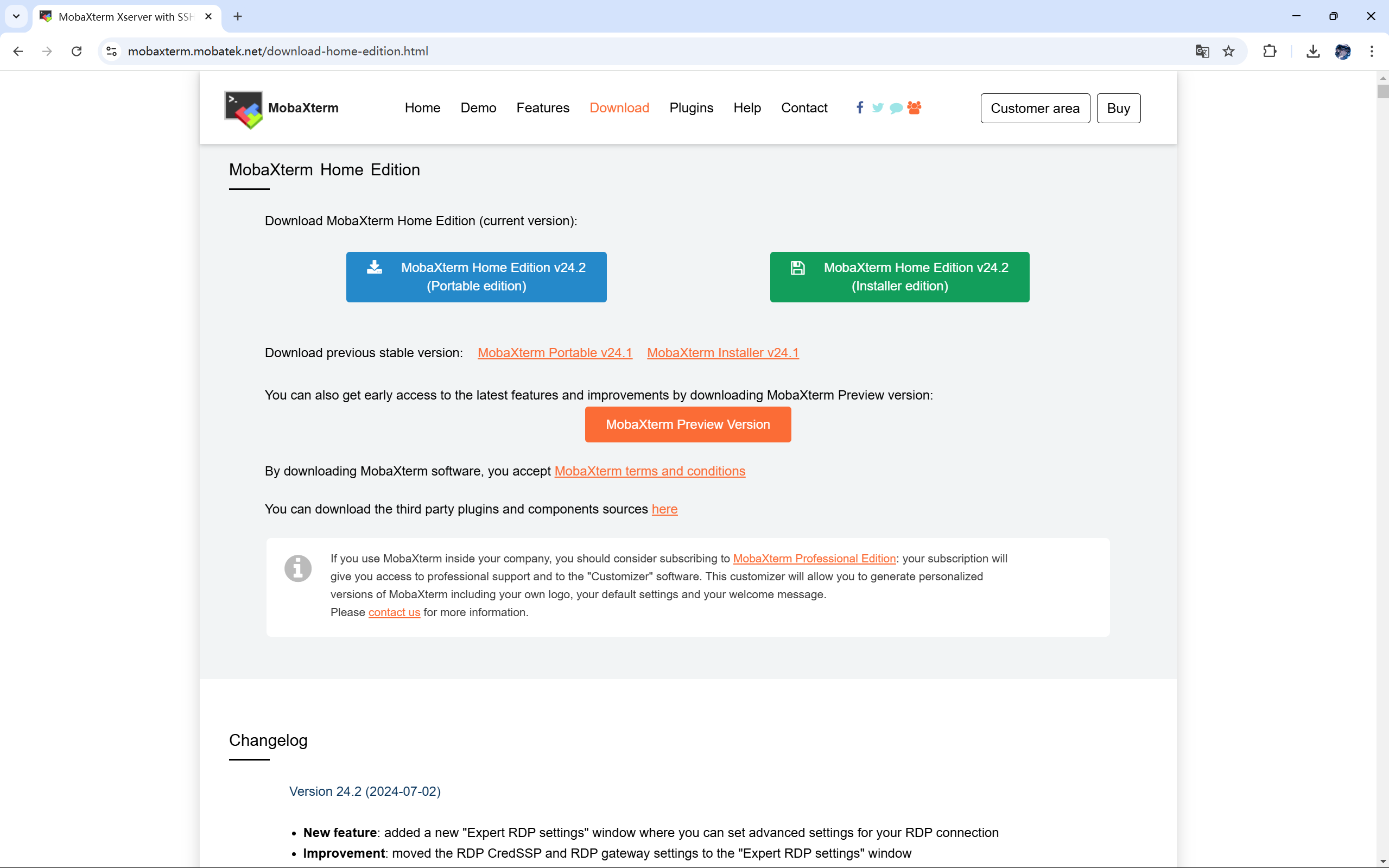Click the Buy button

pos(1118,108)
